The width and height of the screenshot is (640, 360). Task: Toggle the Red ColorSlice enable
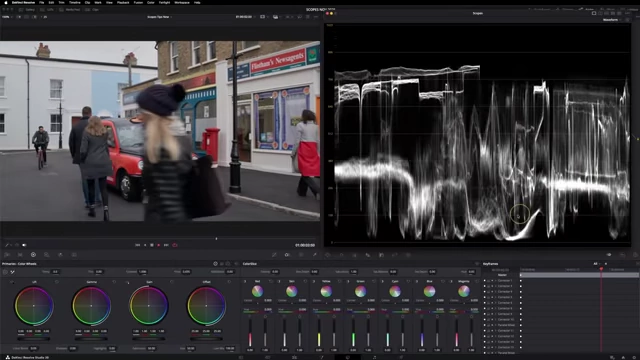click(245, 281)
